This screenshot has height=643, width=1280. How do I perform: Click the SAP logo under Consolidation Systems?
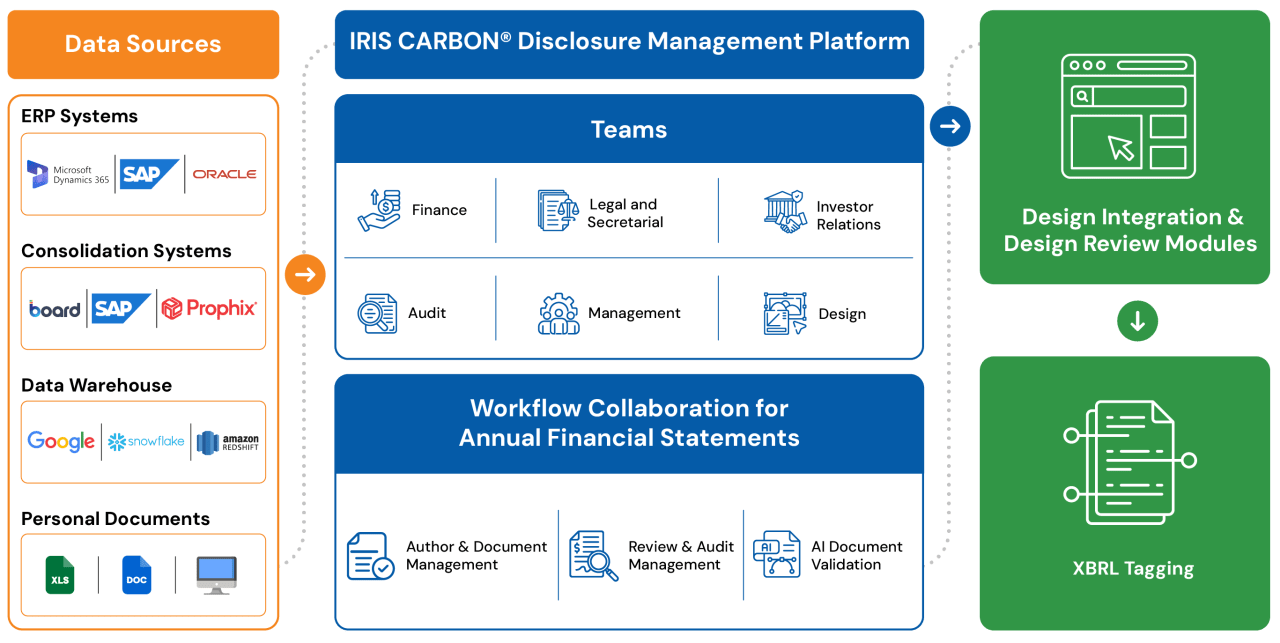coord(122,309)
